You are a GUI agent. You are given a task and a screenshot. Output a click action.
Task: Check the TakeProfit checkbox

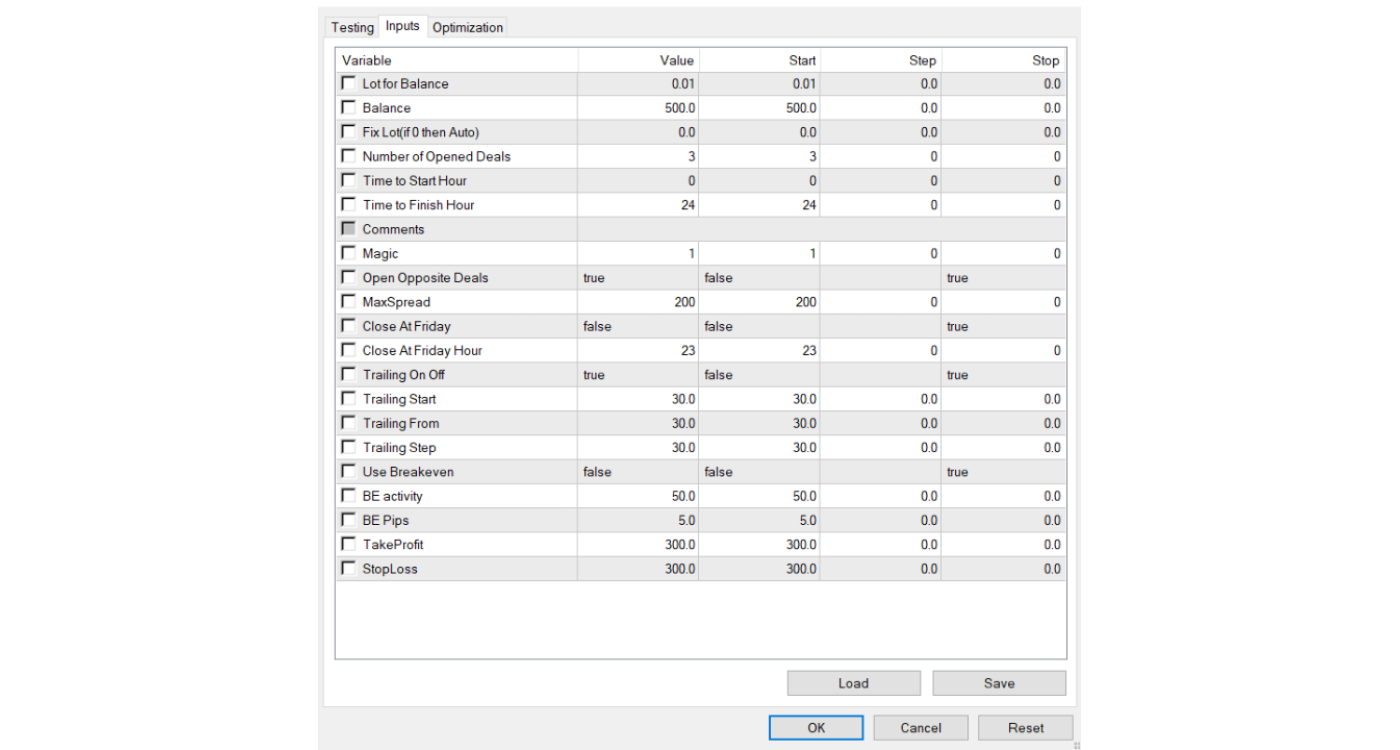coord(348,545)
